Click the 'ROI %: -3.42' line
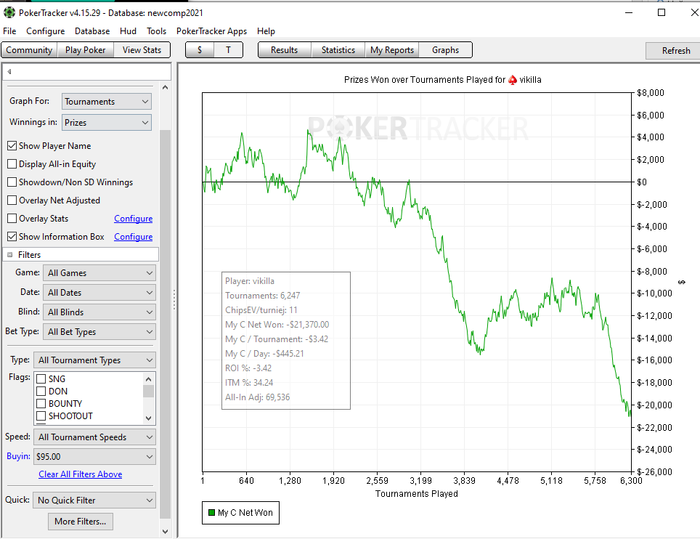 [x=248, y=368]
